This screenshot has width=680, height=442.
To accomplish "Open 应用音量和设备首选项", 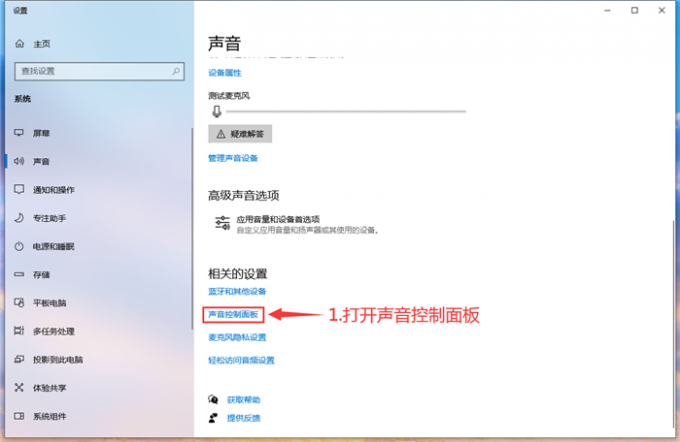I will pyautogui.click(x=298, y=224).
